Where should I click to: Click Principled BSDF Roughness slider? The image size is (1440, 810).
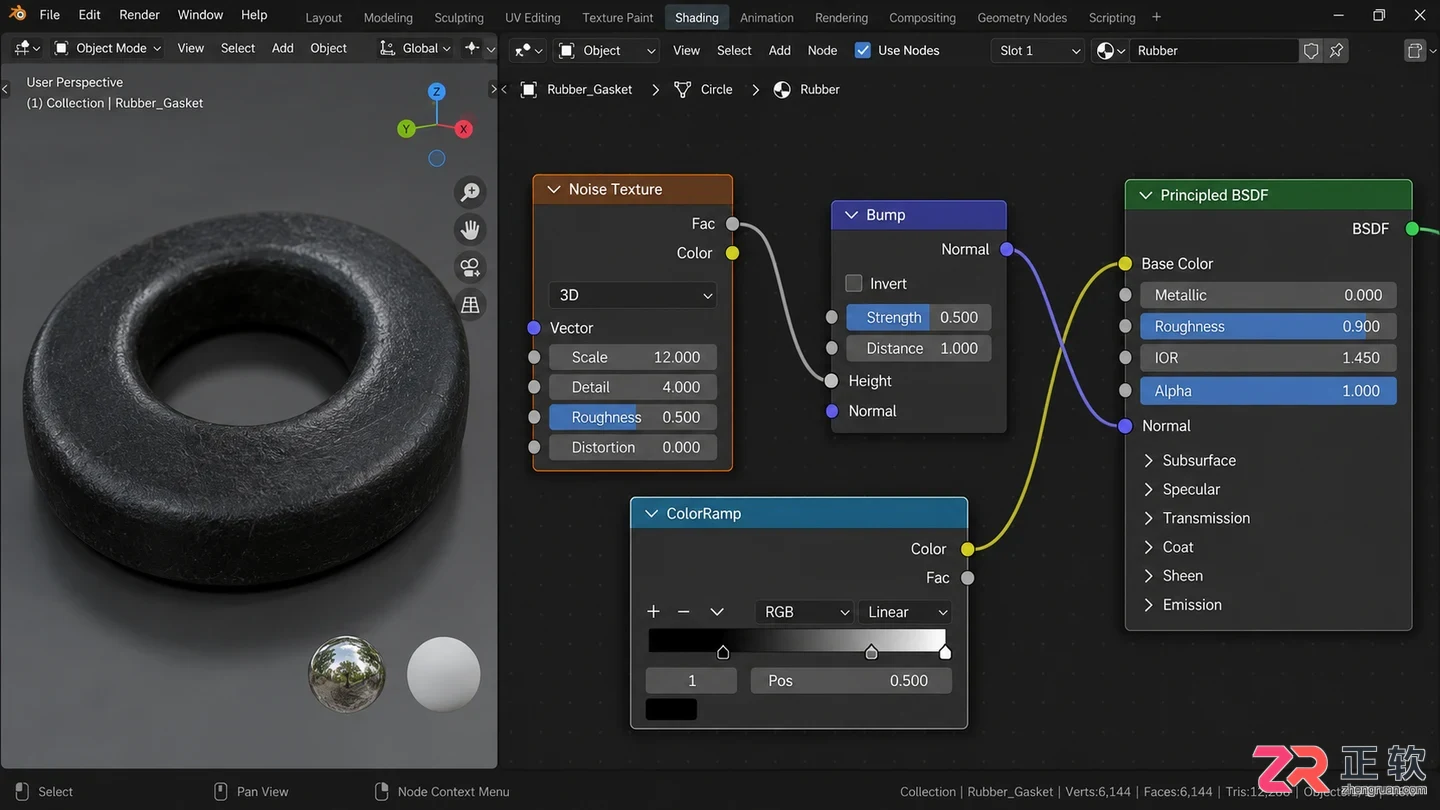click(1268, 326)
